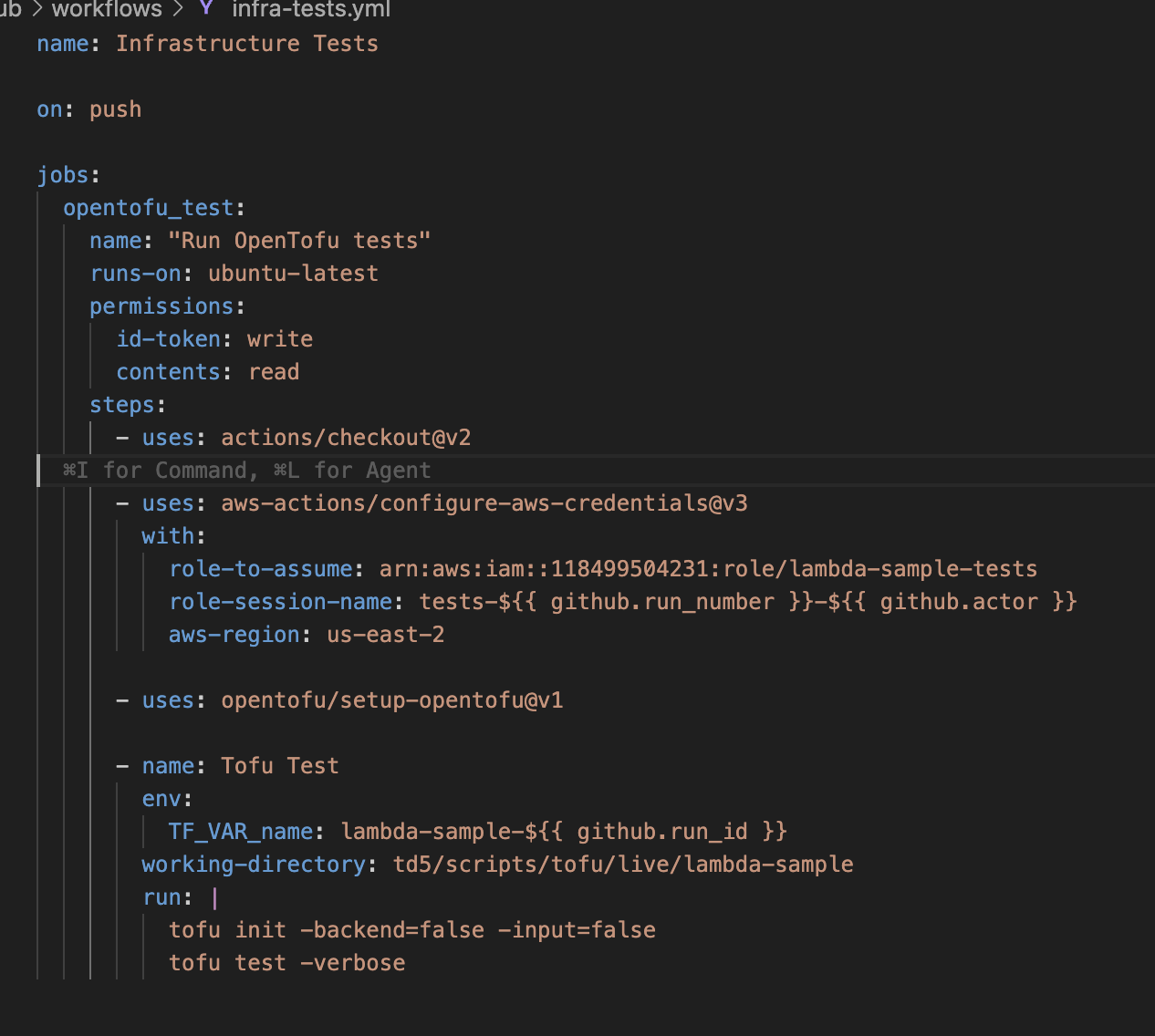This screenshot has height=1036, width=1155.
Task: Click the YAML file icon in the breadcrumb
Action: click(206, 8)
